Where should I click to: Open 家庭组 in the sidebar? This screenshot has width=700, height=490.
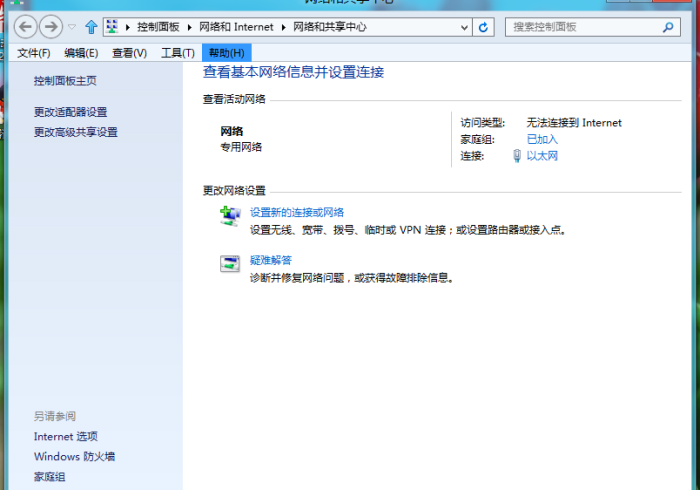point(50,477)
